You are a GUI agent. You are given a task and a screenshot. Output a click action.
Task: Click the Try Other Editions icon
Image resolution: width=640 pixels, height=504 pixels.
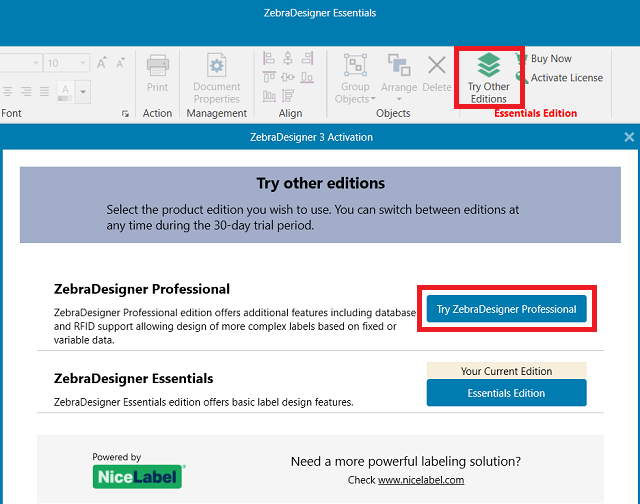[488, 66]
